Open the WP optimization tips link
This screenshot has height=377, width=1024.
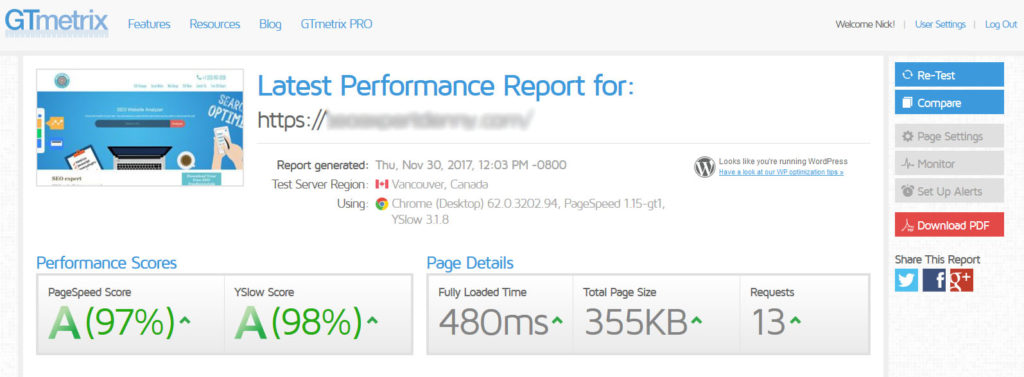tap(781, 172)
